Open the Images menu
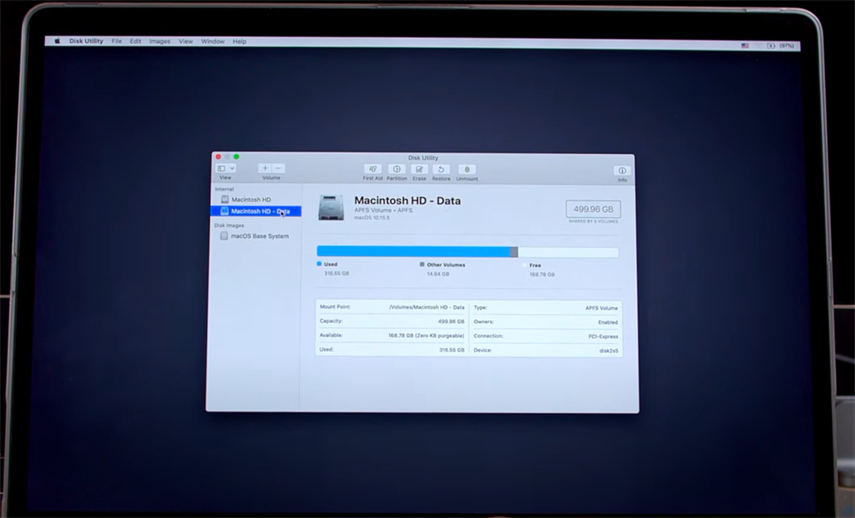The width and height of the screenshot is (855, 518). click(160, 41)
